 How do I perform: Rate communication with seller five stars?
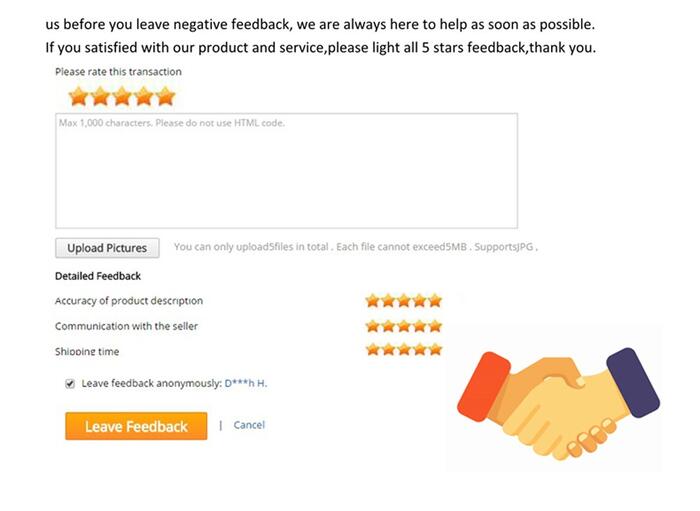435,326
